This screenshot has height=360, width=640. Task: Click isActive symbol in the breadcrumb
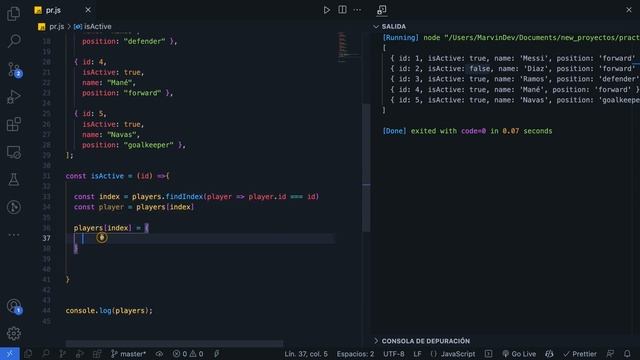pos(93,27)
